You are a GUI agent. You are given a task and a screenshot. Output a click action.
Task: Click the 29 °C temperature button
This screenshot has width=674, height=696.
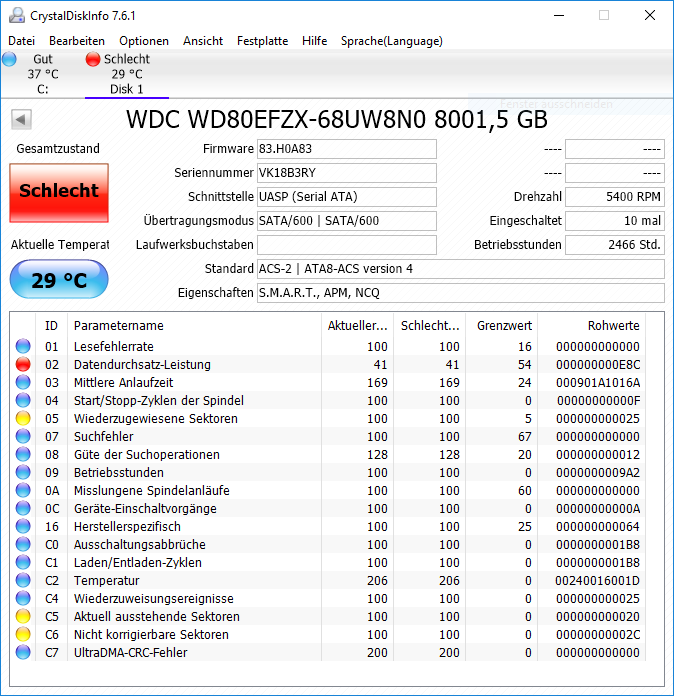click(59, 279)
